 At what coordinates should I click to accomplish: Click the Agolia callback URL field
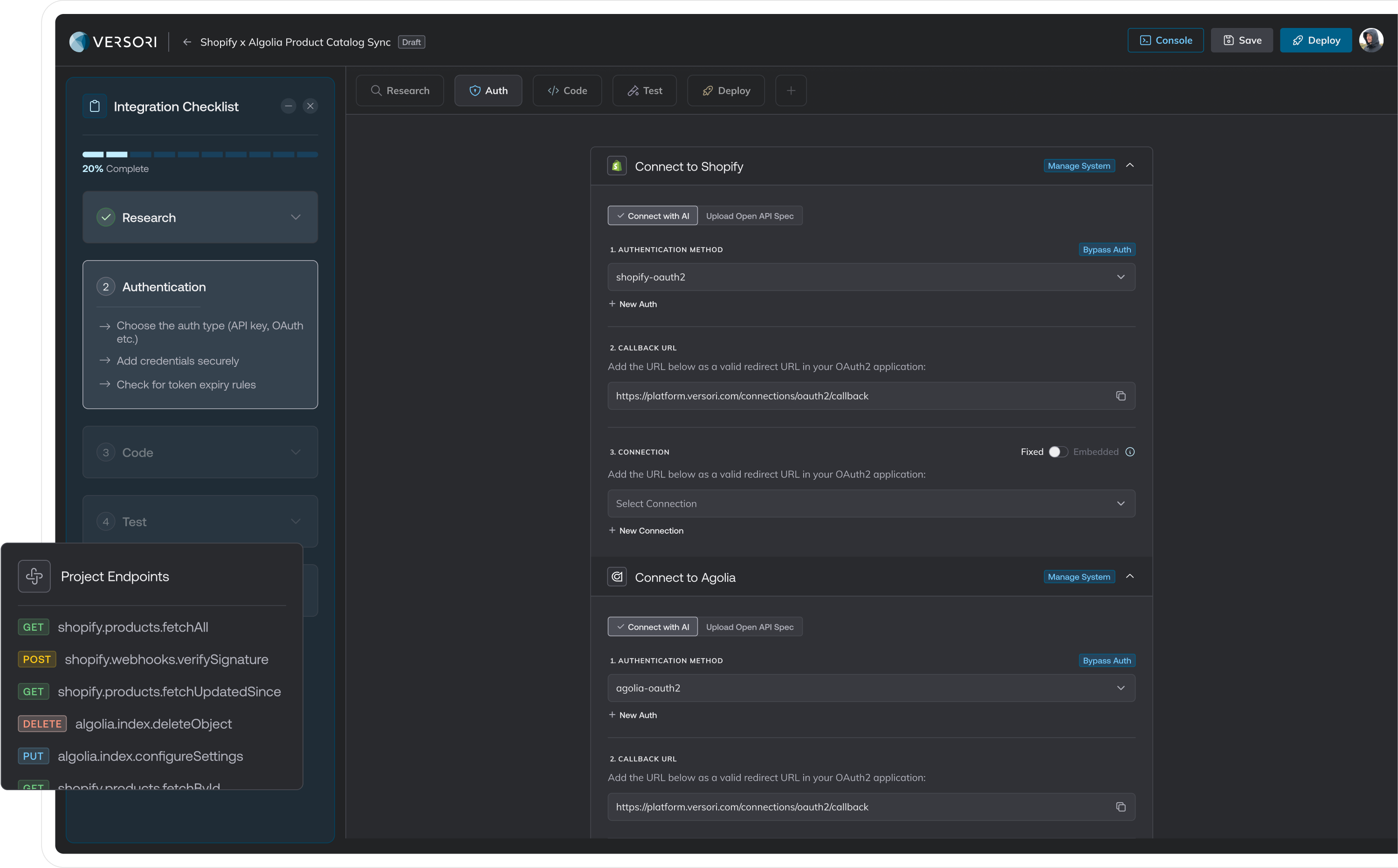[871, 806]
